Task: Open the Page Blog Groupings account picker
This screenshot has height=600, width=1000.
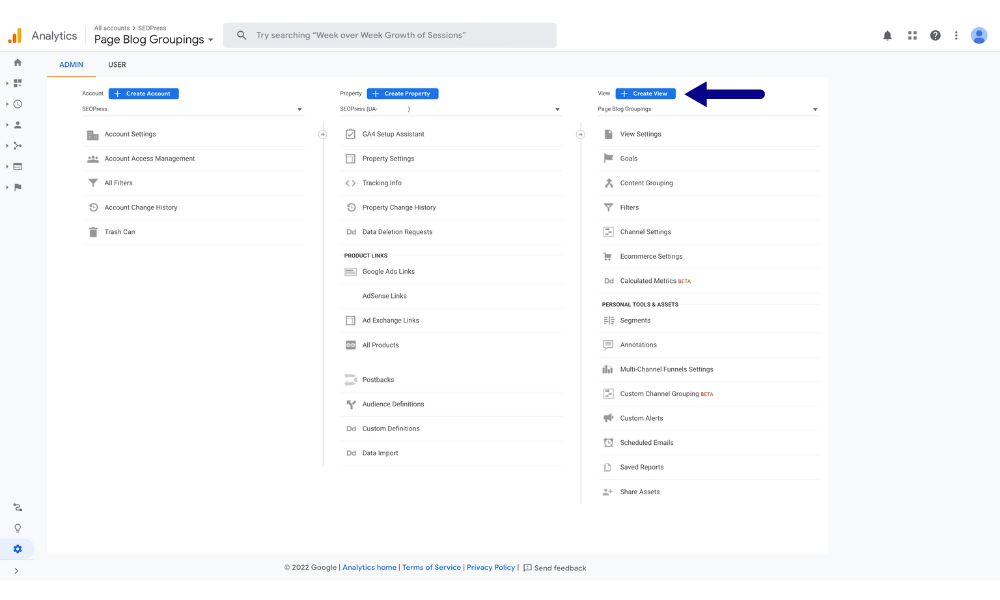Action: (x=153, y=40)
